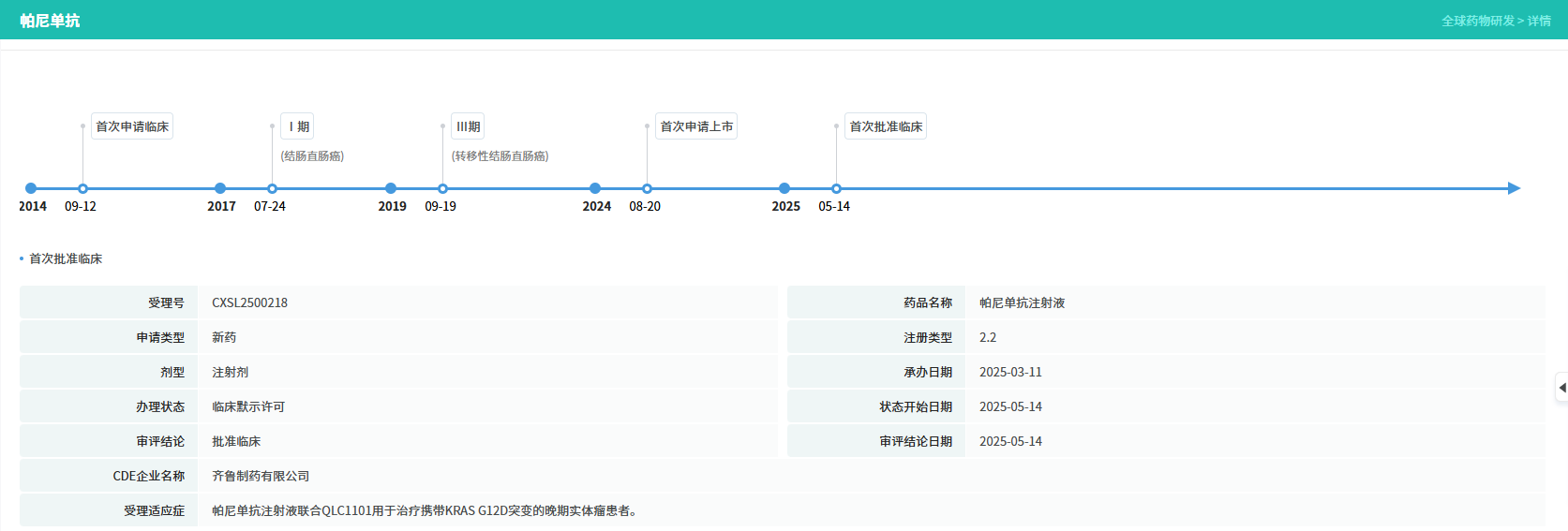Select the 09-19 timeline event node
1568x531 pixels.
pos(442,188)
